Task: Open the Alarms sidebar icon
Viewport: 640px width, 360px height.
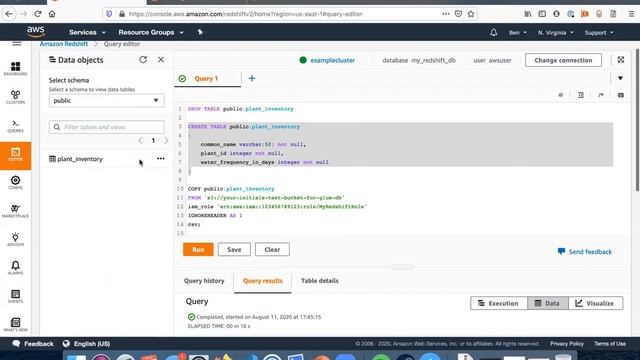Action: (x=16, y=268)
